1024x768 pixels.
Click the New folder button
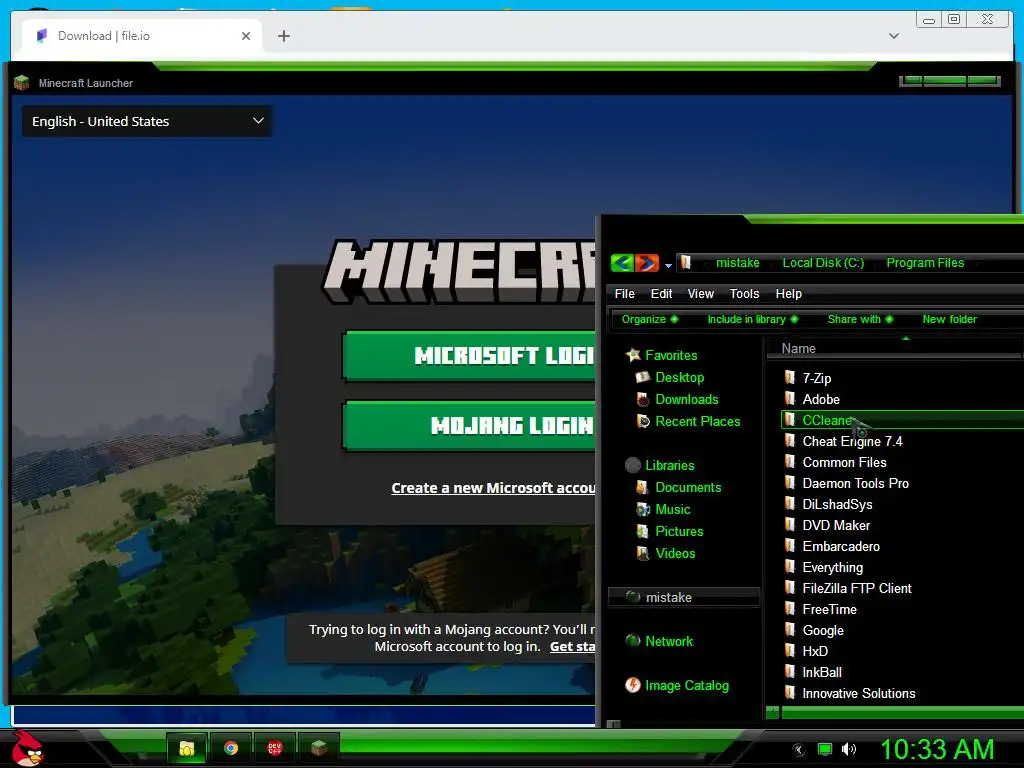point(950,319)
